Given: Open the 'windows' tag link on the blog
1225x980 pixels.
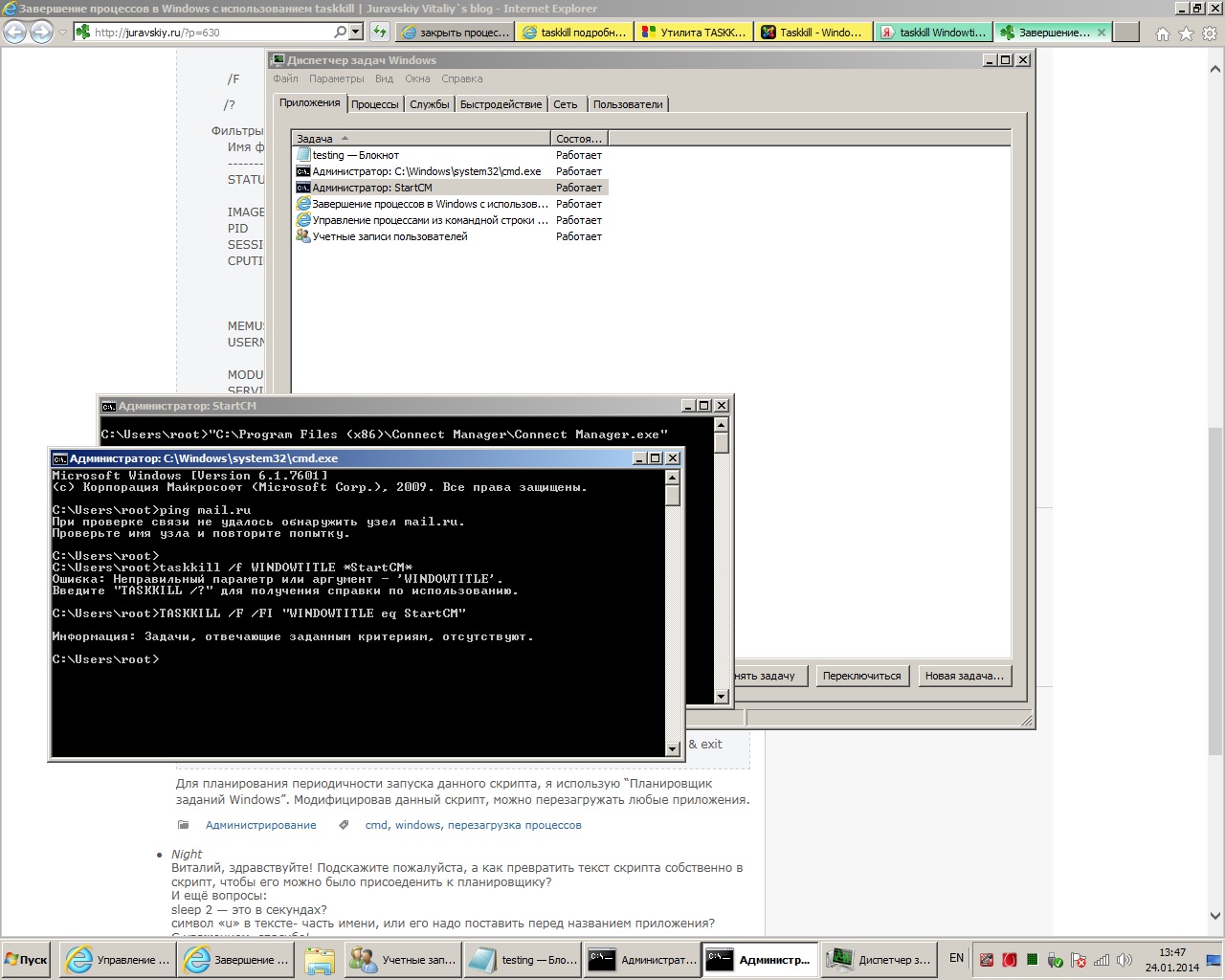Looking at the screenshot, I should pos(418,825).
